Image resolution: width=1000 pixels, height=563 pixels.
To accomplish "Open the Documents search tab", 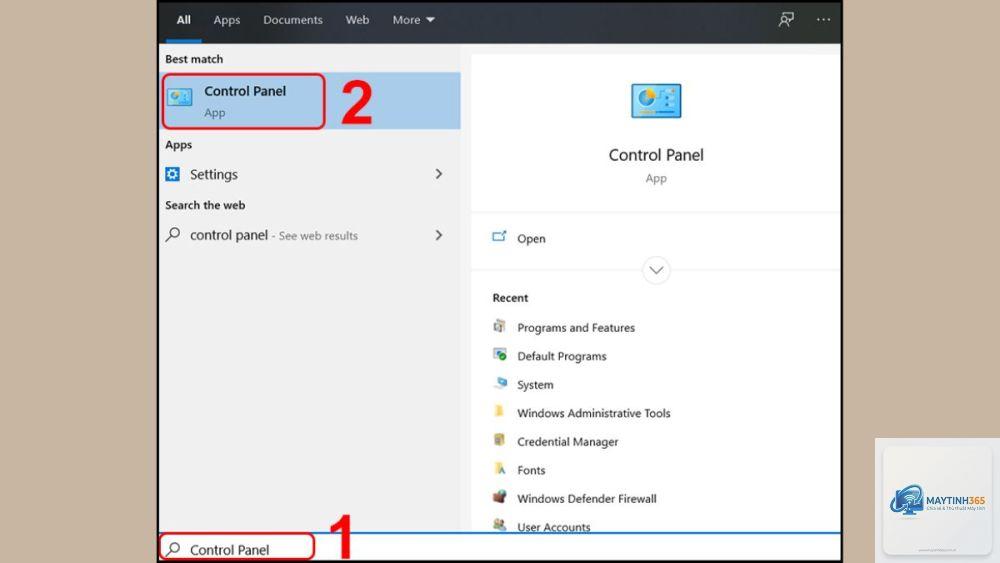I will click(293, 20).
